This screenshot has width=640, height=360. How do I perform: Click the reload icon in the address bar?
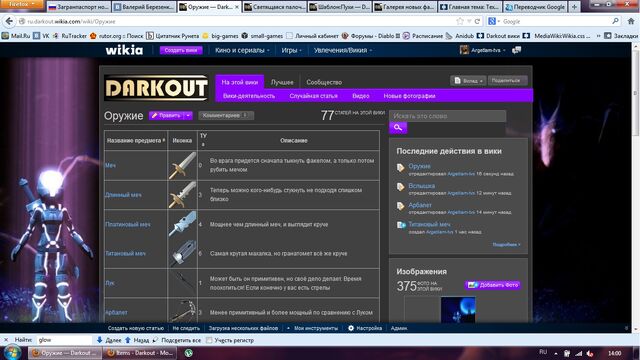tap(477, 21)
